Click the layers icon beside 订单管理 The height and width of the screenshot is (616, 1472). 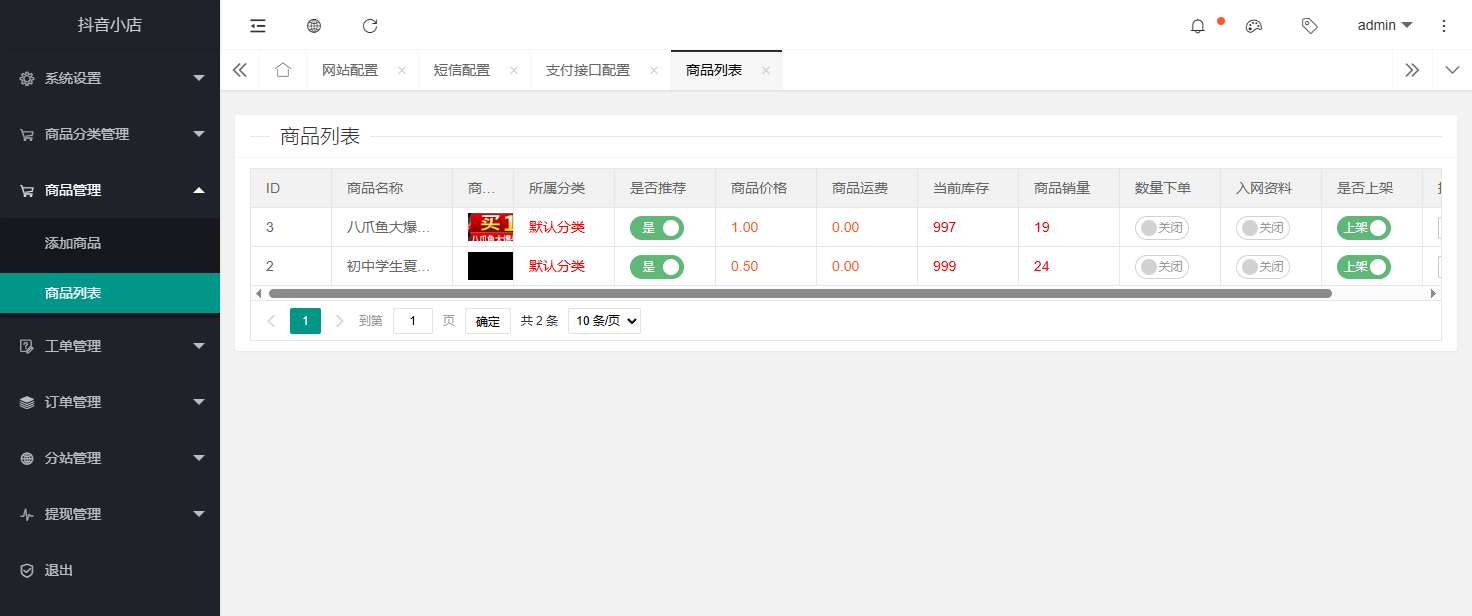[x=27, y=402]
